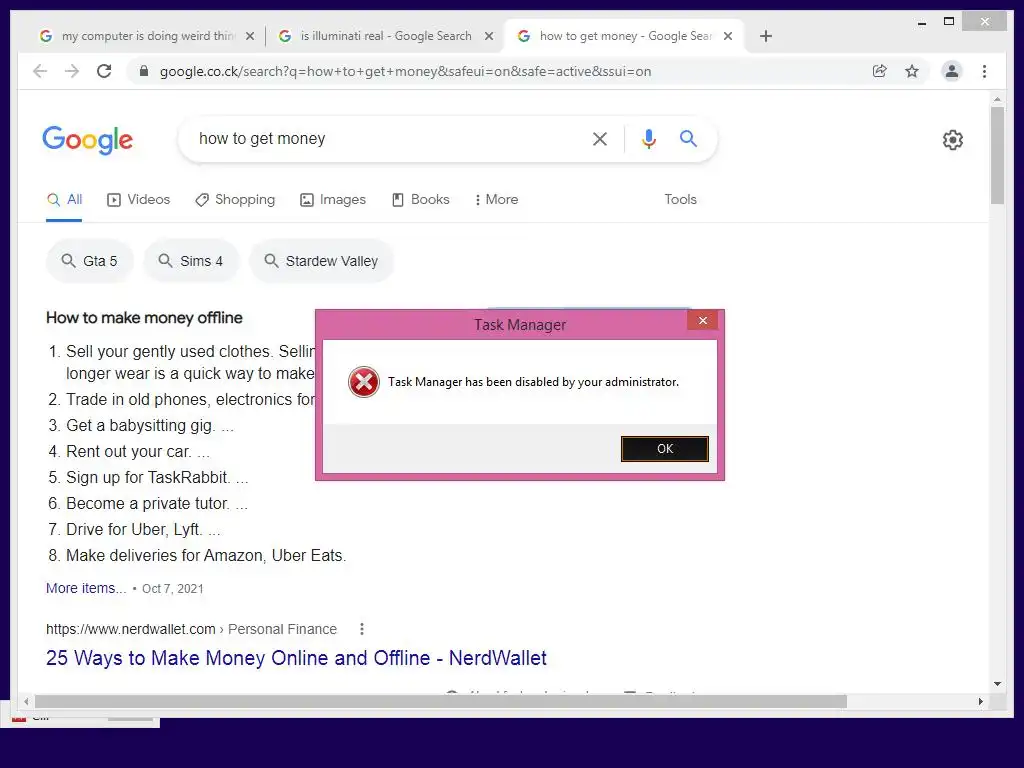Image resolution: width=1024 pixels, height=768 pixels.
Task: Select the All results tab
Action: (64, 200)
